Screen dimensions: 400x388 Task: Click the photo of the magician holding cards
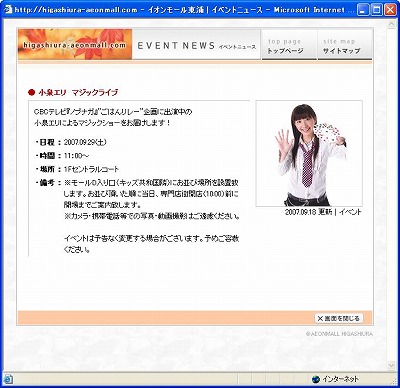(x=309, y=154)
